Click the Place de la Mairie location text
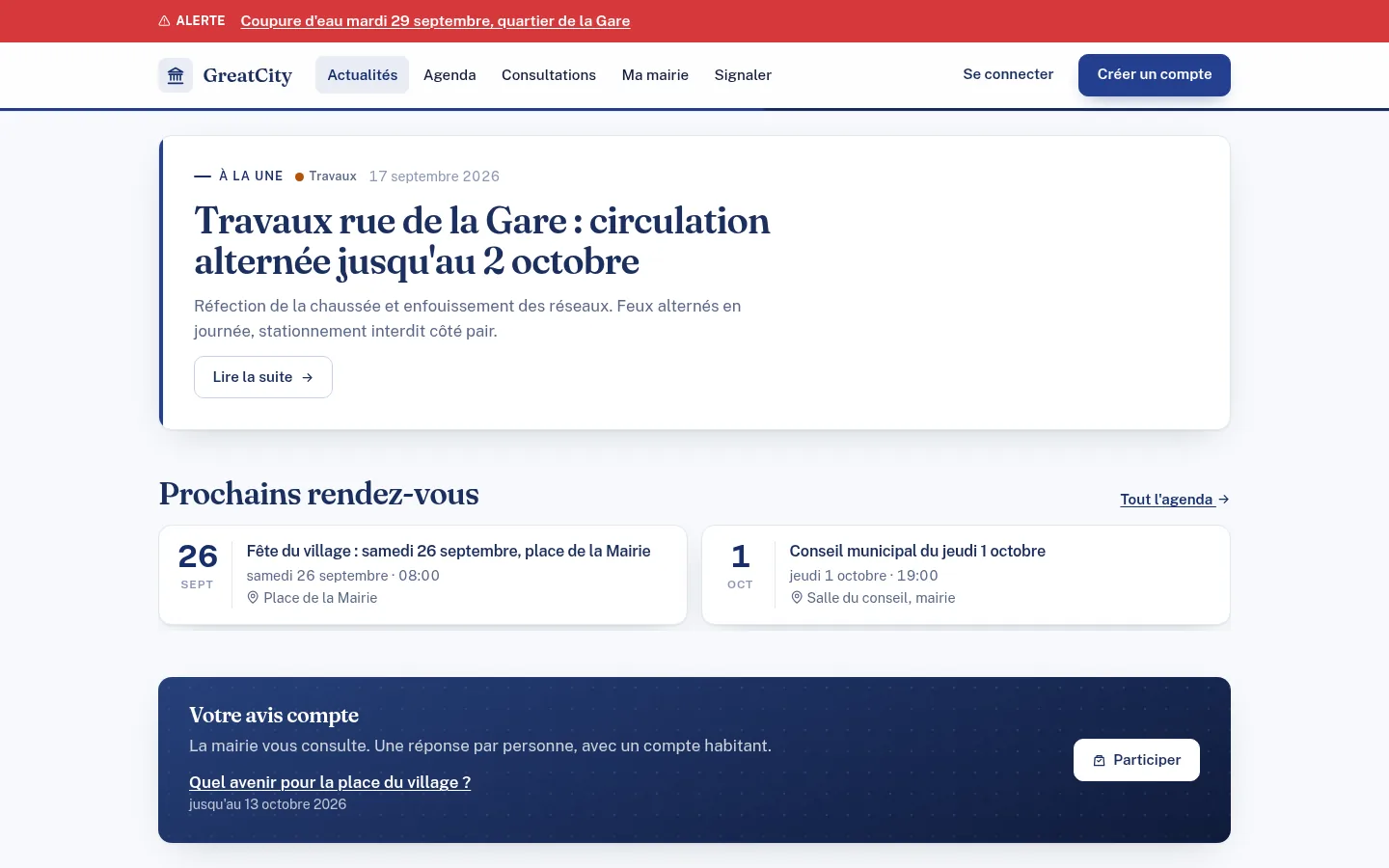 tap(320, 598)
